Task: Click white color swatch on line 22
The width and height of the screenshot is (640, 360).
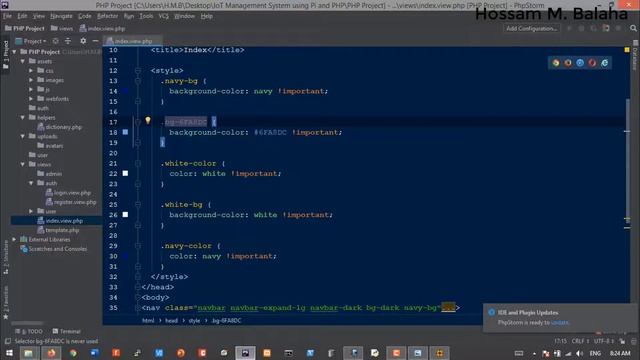Action: coord(125,173)
